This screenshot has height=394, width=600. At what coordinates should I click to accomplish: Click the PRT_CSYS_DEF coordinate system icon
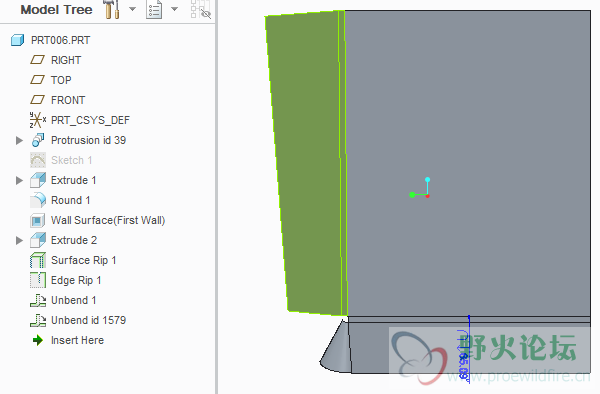coord(38,120)
